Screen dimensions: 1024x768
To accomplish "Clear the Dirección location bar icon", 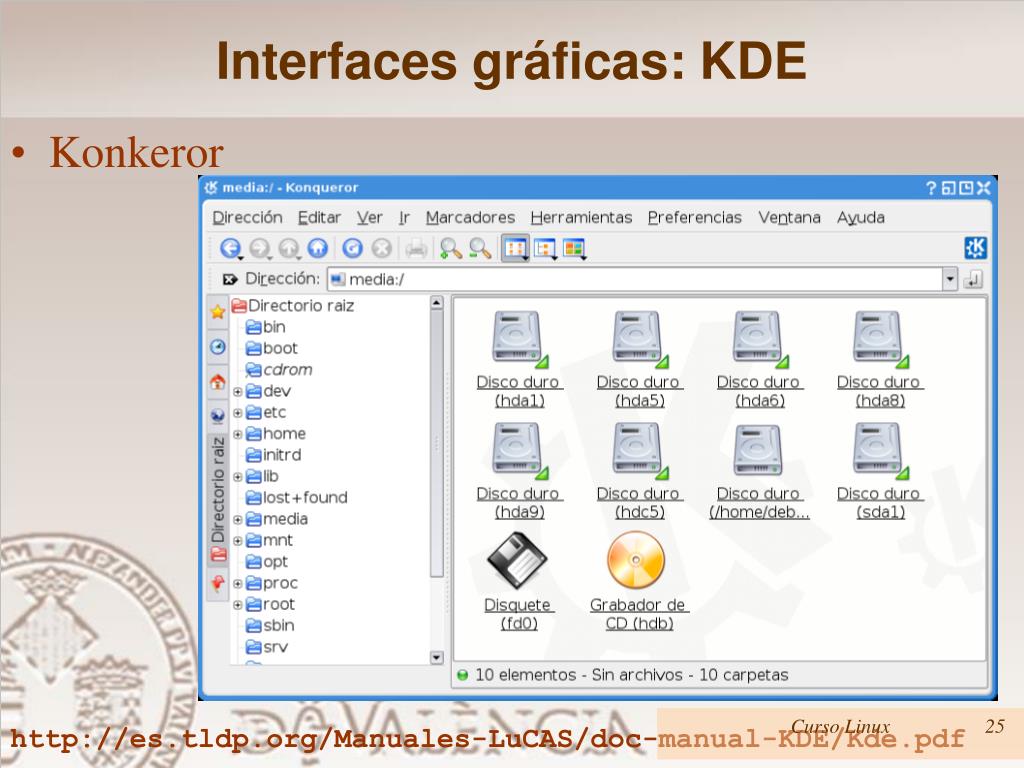I will coord(230,280).
